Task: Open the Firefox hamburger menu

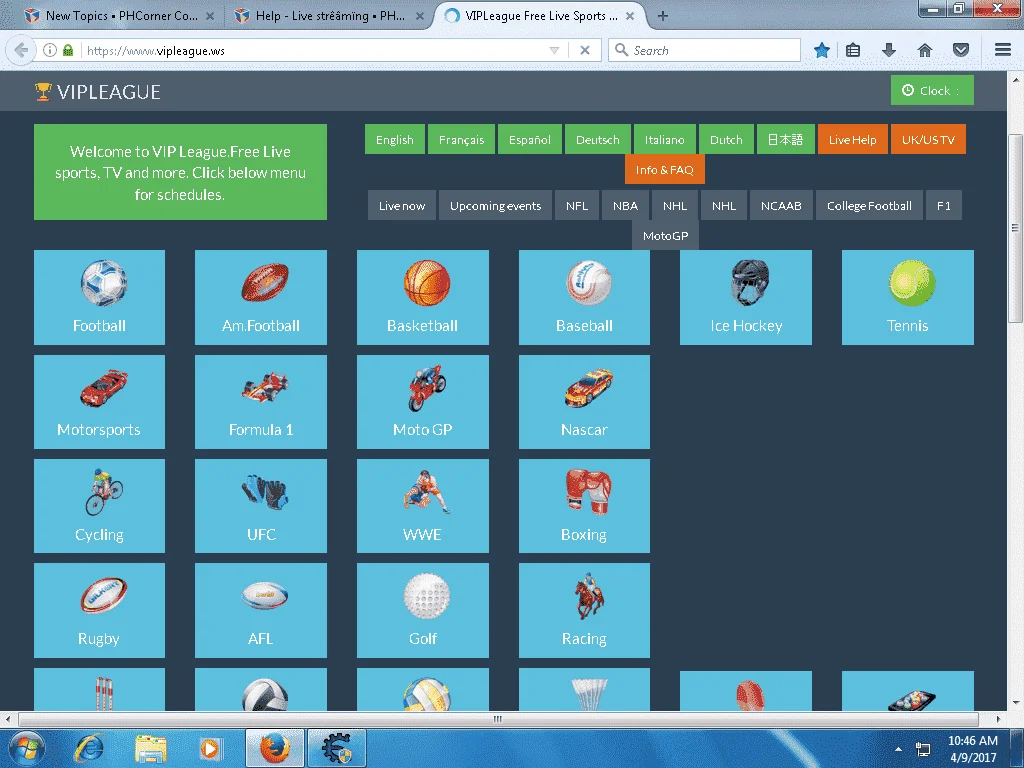Action: [x=1003, y=50]
